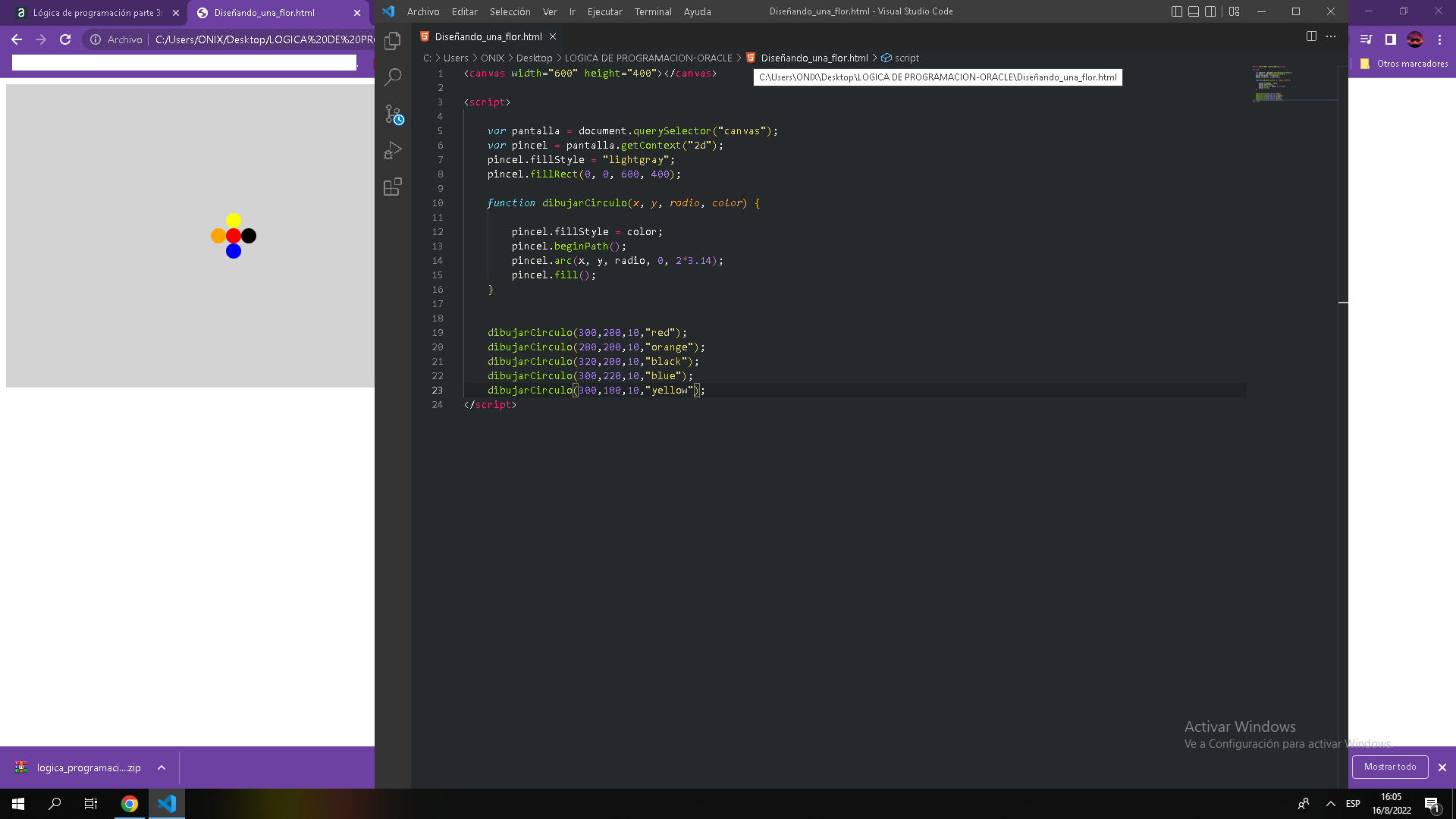Image resolution: width=1456 pixels, height=819 pixels.
Task: Split the editor to the right
Action: click(x=1311, y=36)
